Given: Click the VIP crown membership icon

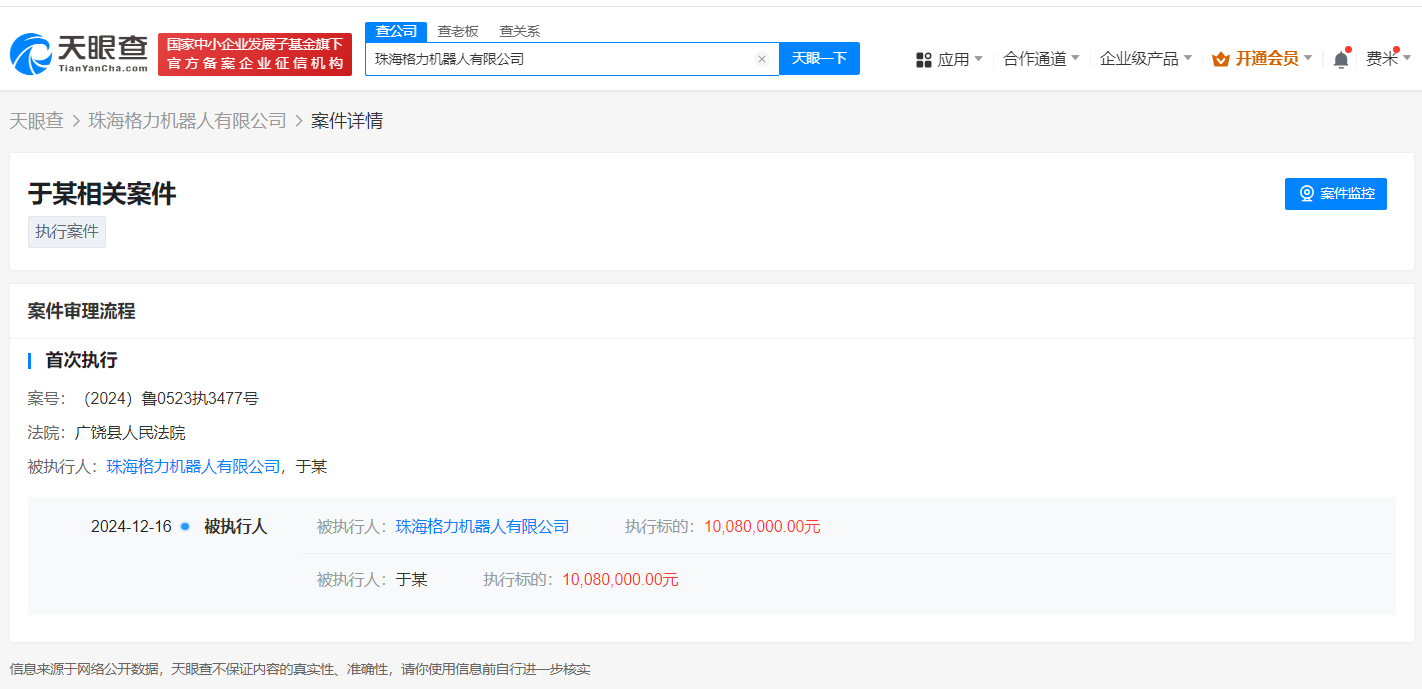Looking at the screenshot, I should coord(1220,60).
